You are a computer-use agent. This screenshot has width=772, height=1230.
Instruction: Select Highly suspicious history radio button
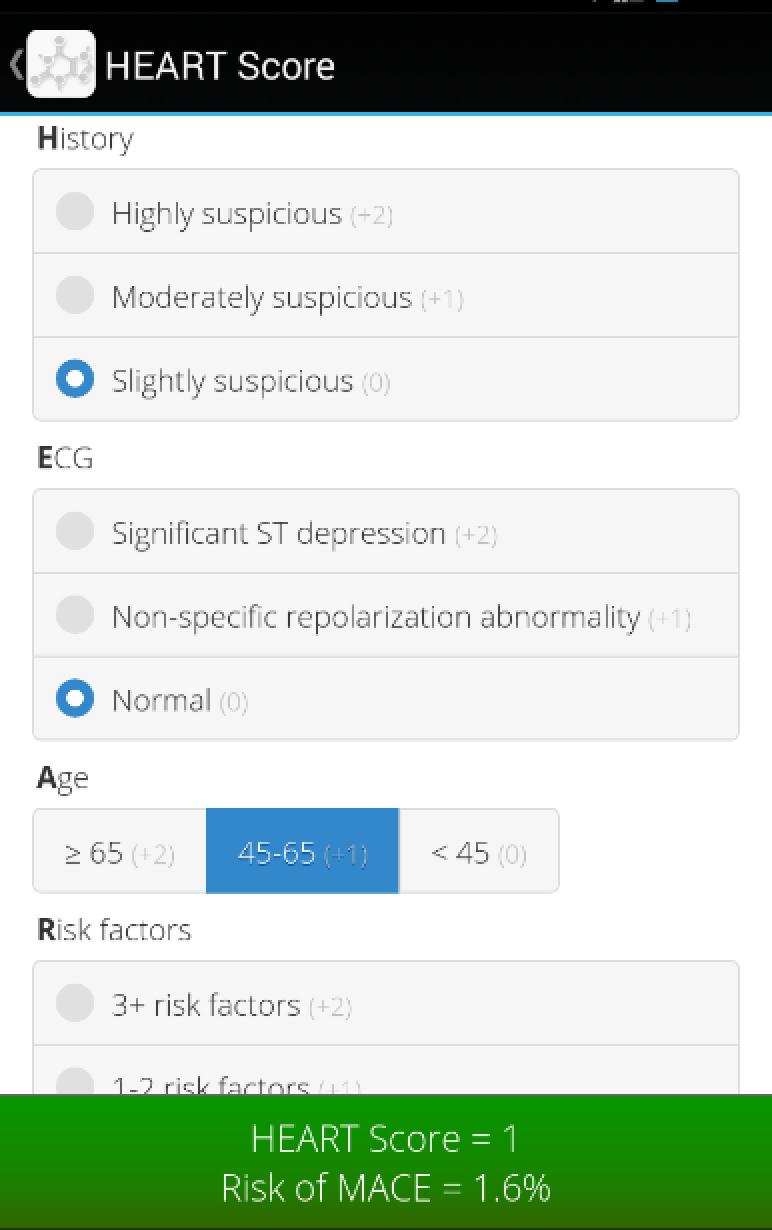pyautogui.click(x=75, y=212)
